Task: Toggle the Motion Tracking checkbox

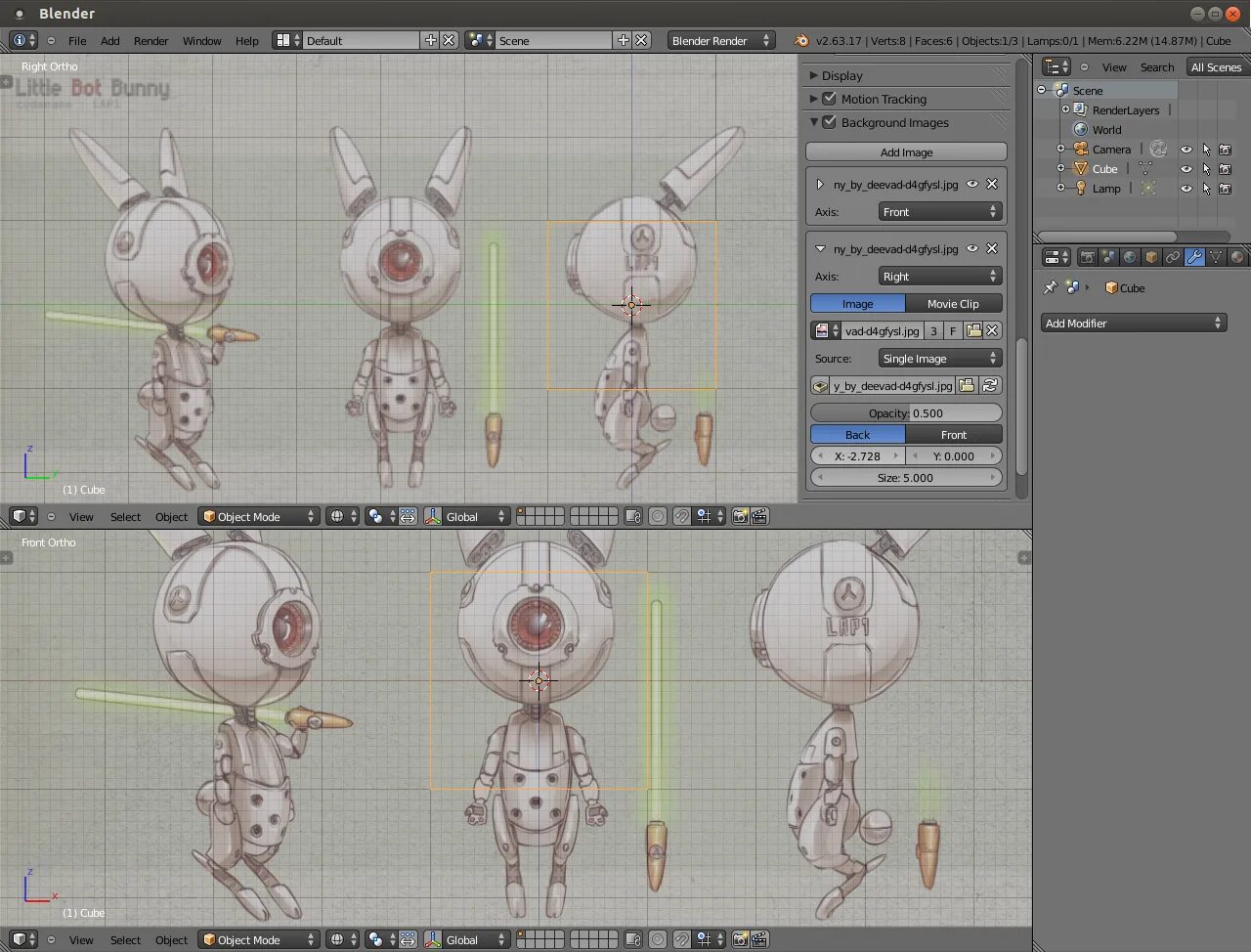Action: (x=829, y=99)
